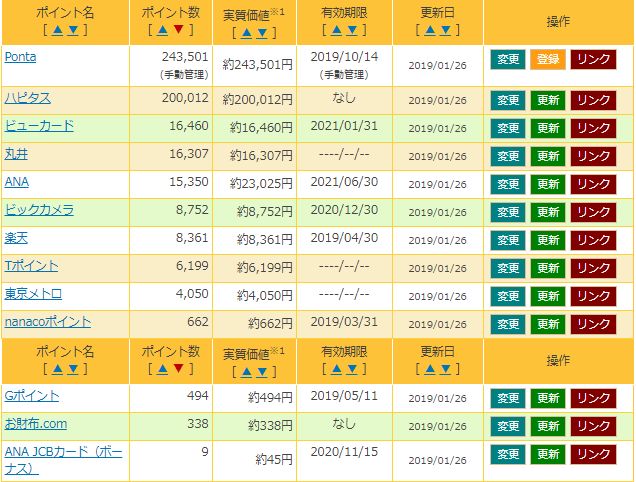Sort 更新日 ascending in lower header
Image resolution: width=636 pixels, height=482 pixels.
tap(430, 369)
